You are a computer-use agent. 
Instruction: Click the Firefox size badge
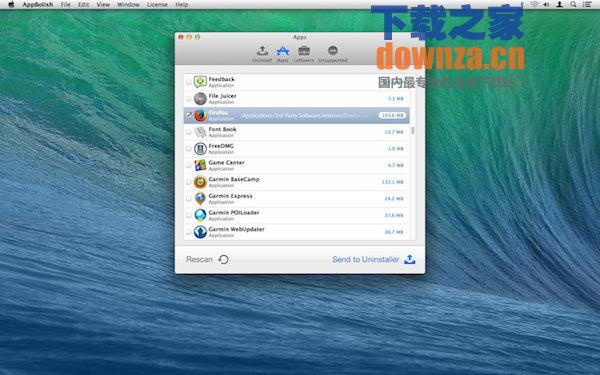(392, 115)
